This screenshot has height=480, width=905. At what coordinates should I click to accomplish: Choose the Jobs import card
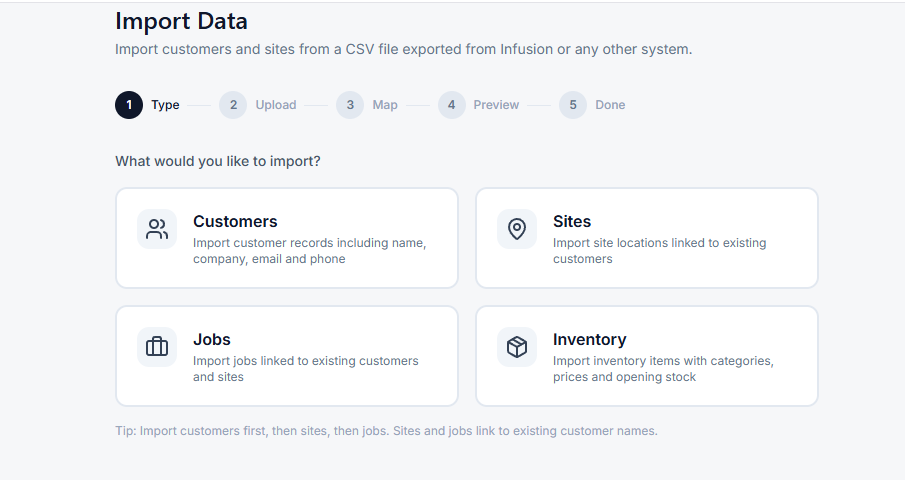(x=287, y=356)
